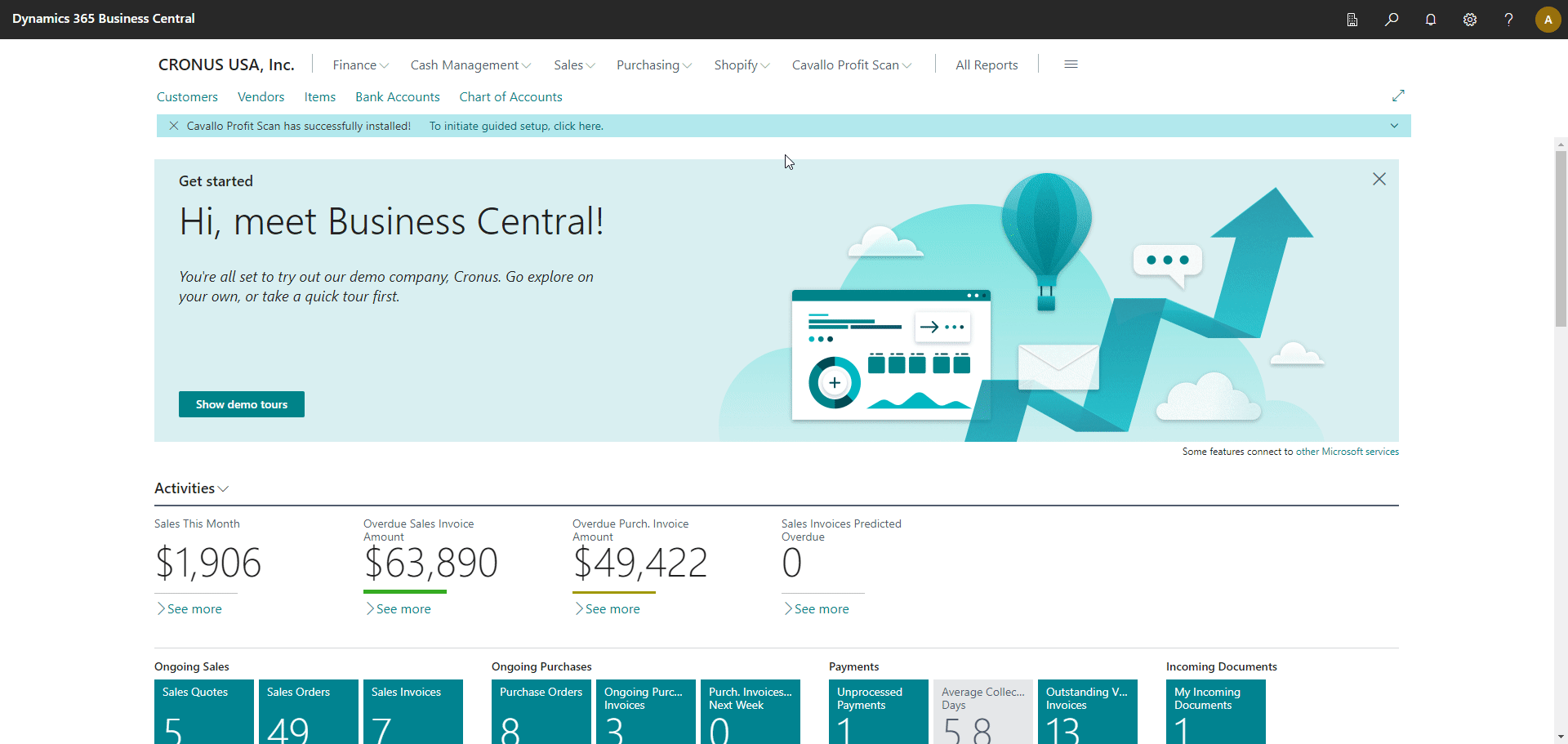Open the search magnifier in top bar
Image resolution: width=1568 pixels, height=744 pixels.
pos(1392,20)
